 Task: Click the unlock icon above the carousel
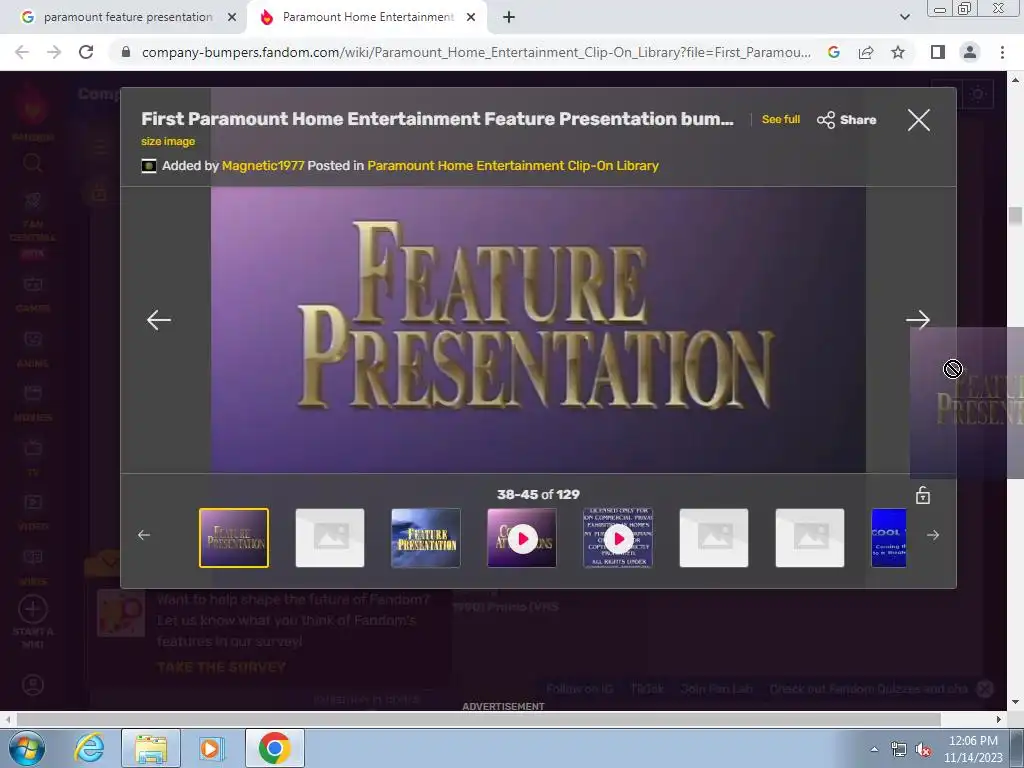point(923,495)
